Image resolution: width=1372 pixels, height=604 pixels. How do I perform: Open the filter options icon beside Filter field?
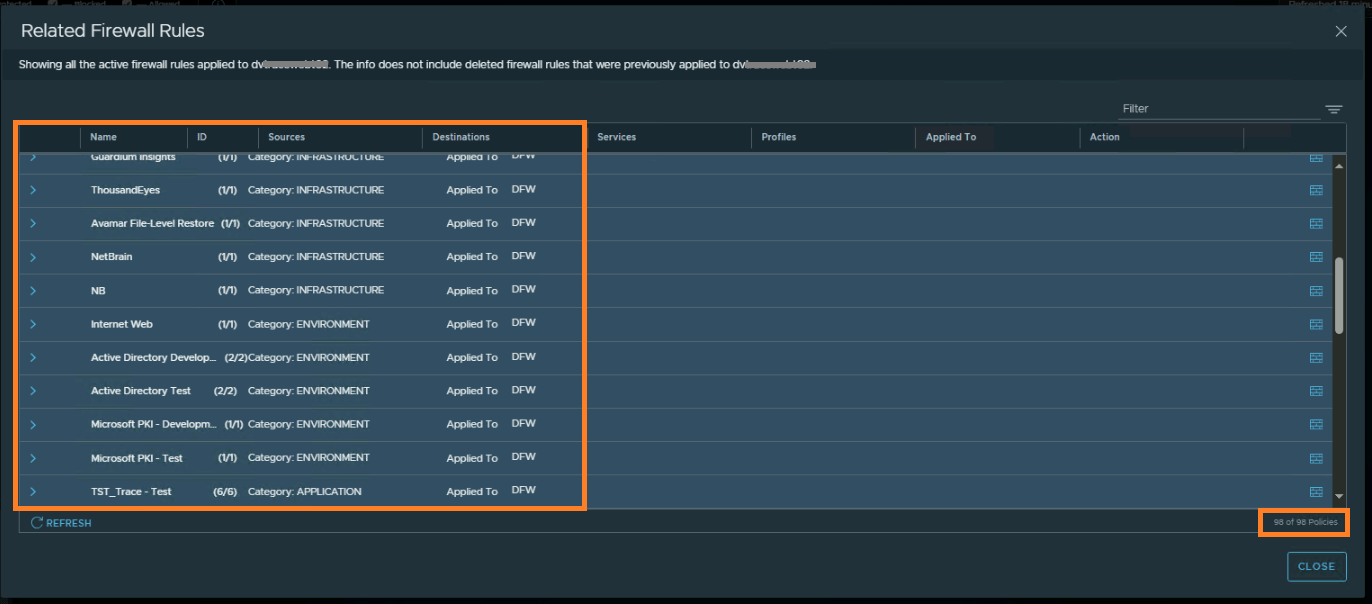click(x=1333, y=109)
